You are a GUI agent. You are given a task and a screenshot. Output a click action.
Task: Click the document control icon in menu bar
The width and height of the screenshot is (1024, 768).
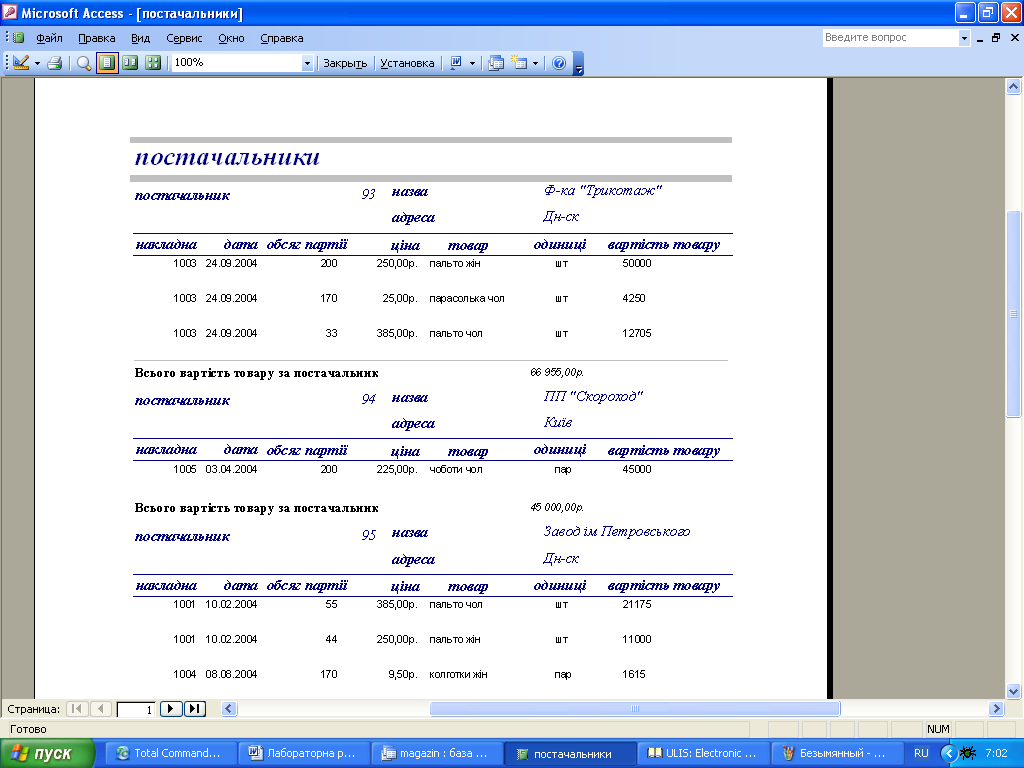coord(18,37)
